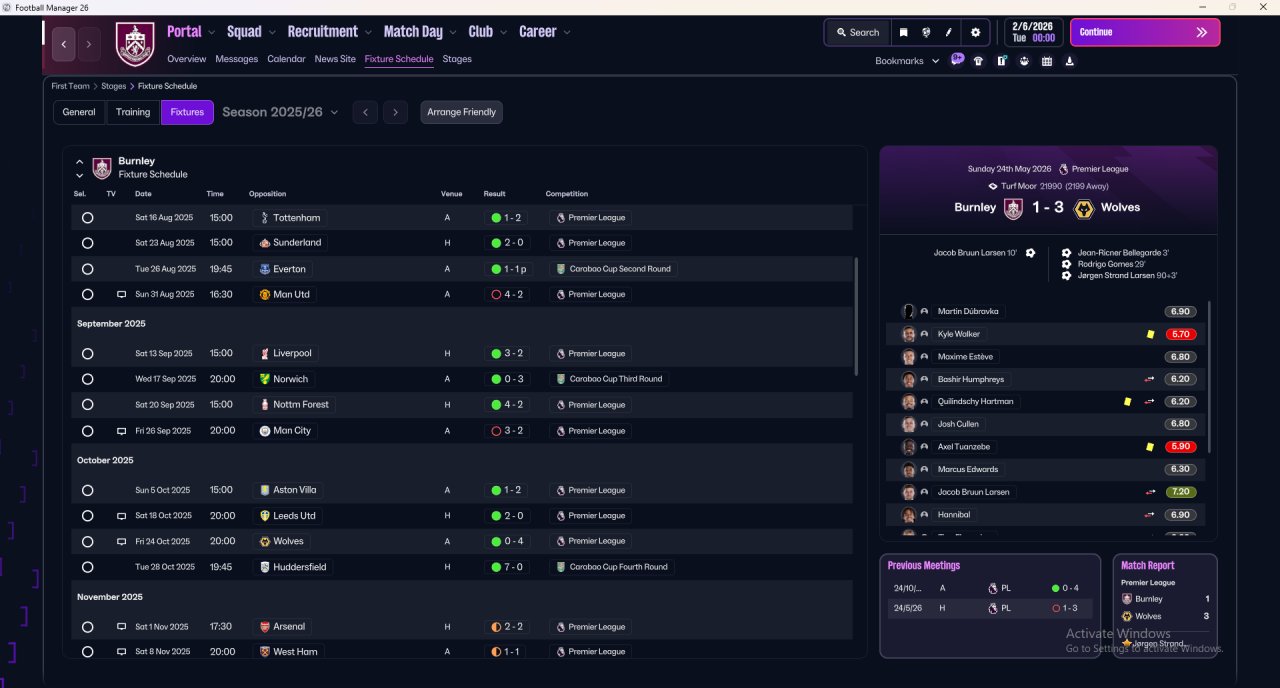Open the Overview sub-tab
Screen dimensions: 1280x688
[x=187, y=59]
